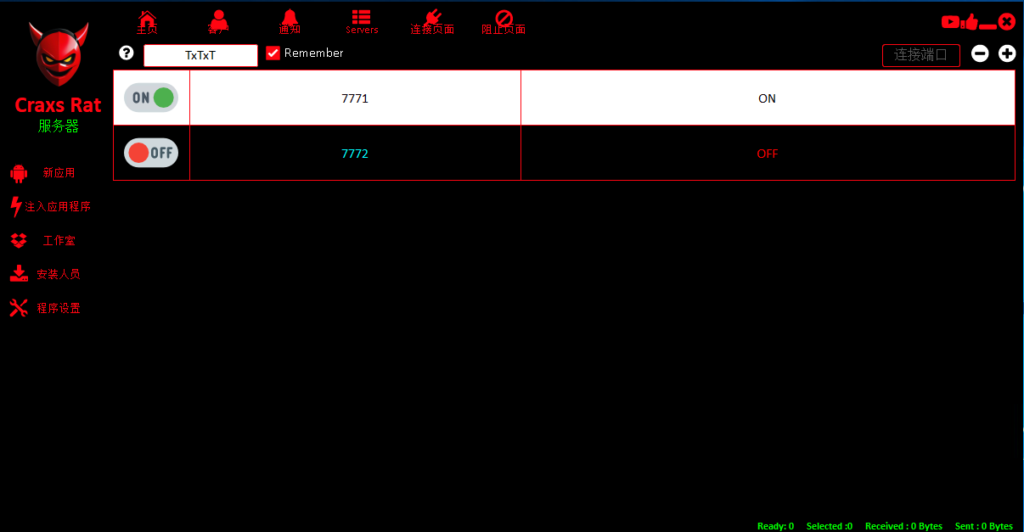Screen dimensions: 1024x532
Task: Click the YouTube icon at top right
Action: point(950,21)
